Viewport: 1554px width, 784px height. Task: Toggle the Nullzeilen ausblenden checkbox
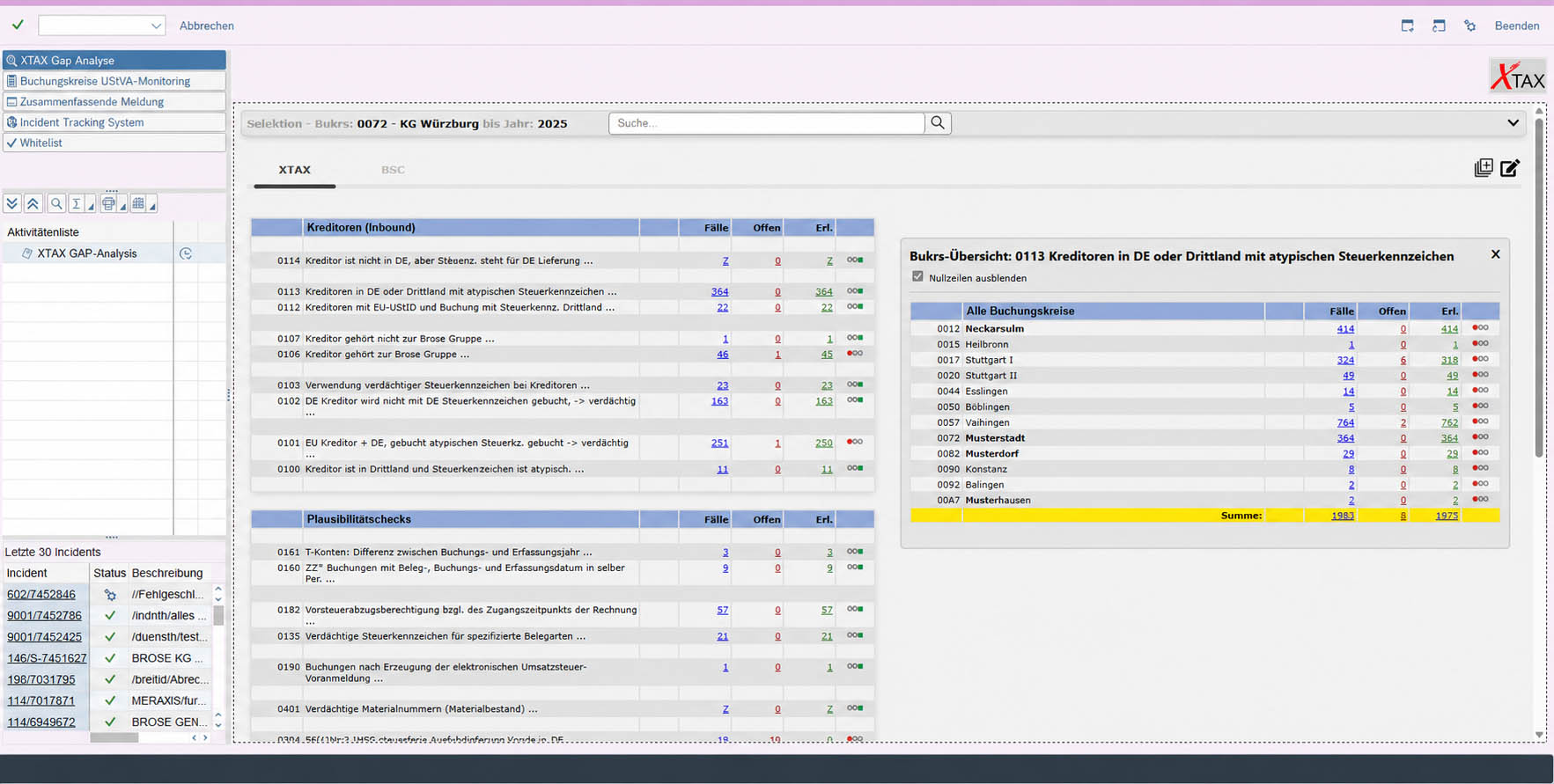[x=917, y=276]
